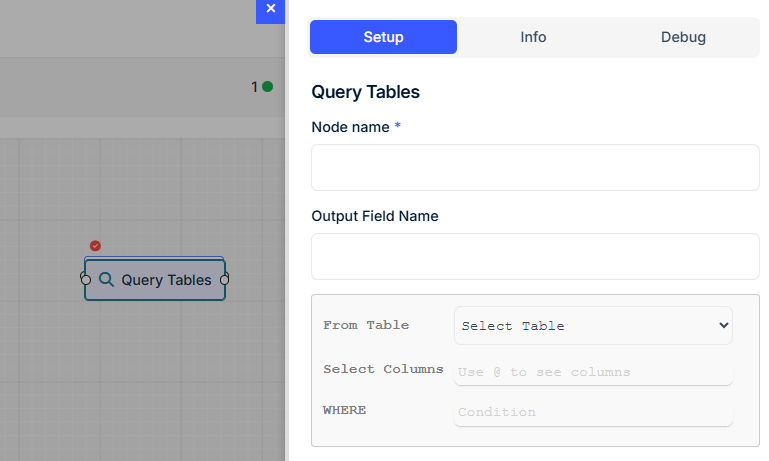Close the node settings panel

[x=270, y=9]
